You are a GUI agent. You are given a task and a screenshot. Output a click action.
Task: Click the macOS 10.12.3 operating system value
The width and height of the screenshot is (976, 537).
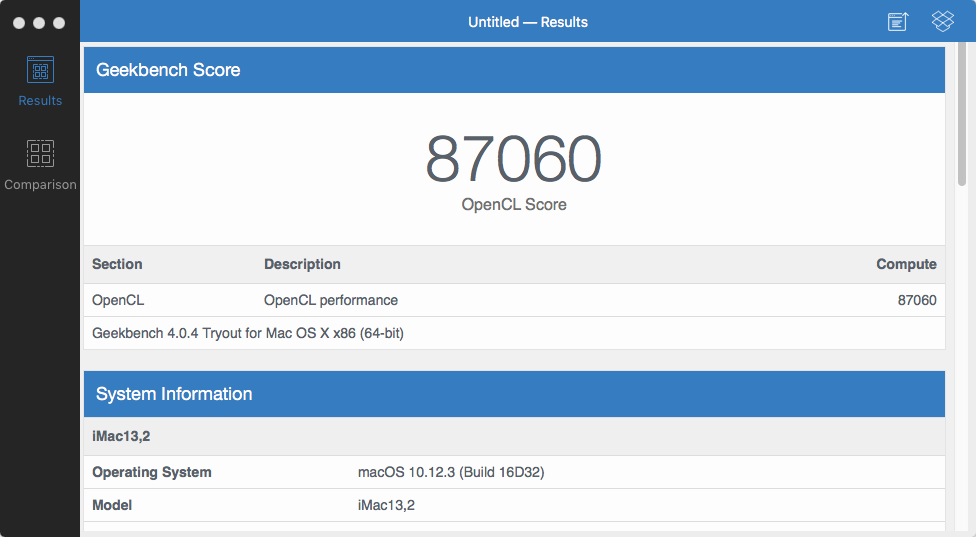click(x=451, y=472)
